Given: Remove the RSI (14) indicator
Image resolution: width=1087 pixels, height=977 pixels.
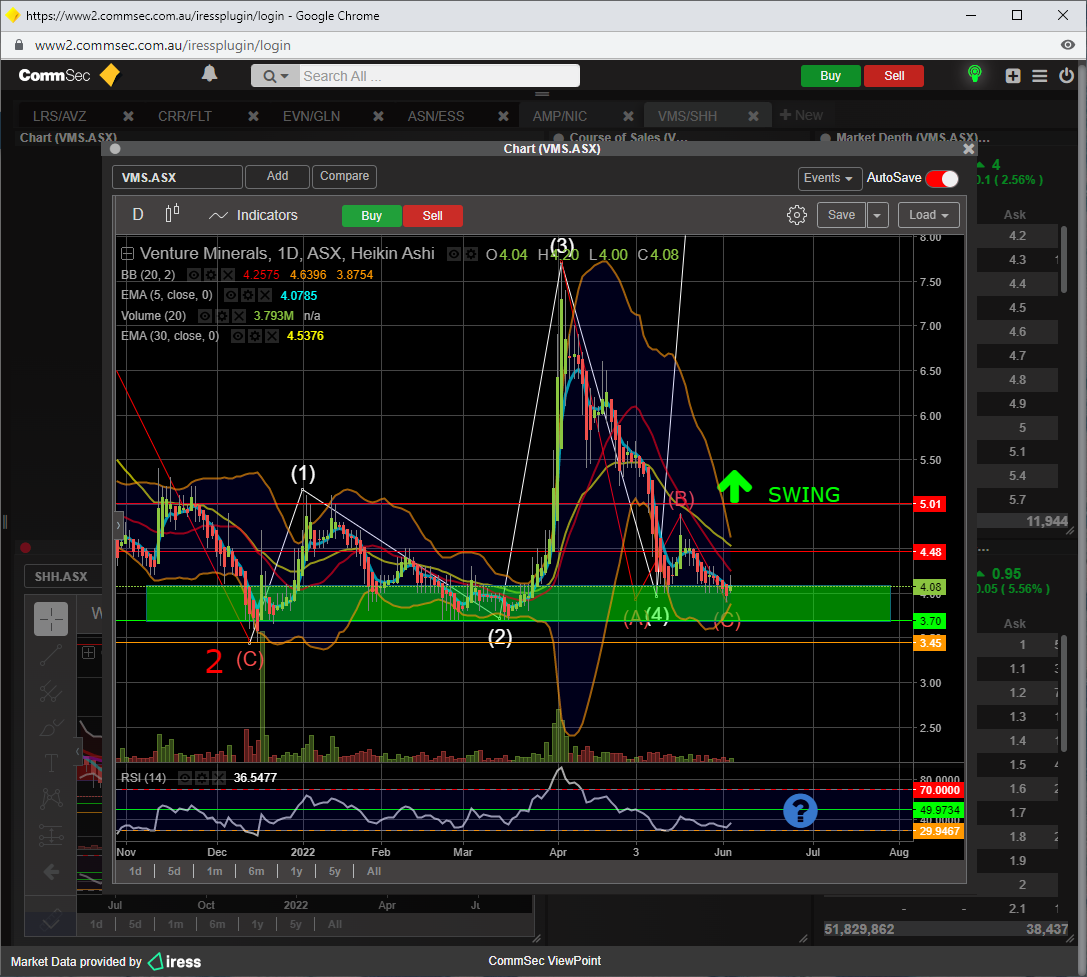Looking at the screenshot, I should [x=218, y=778].
